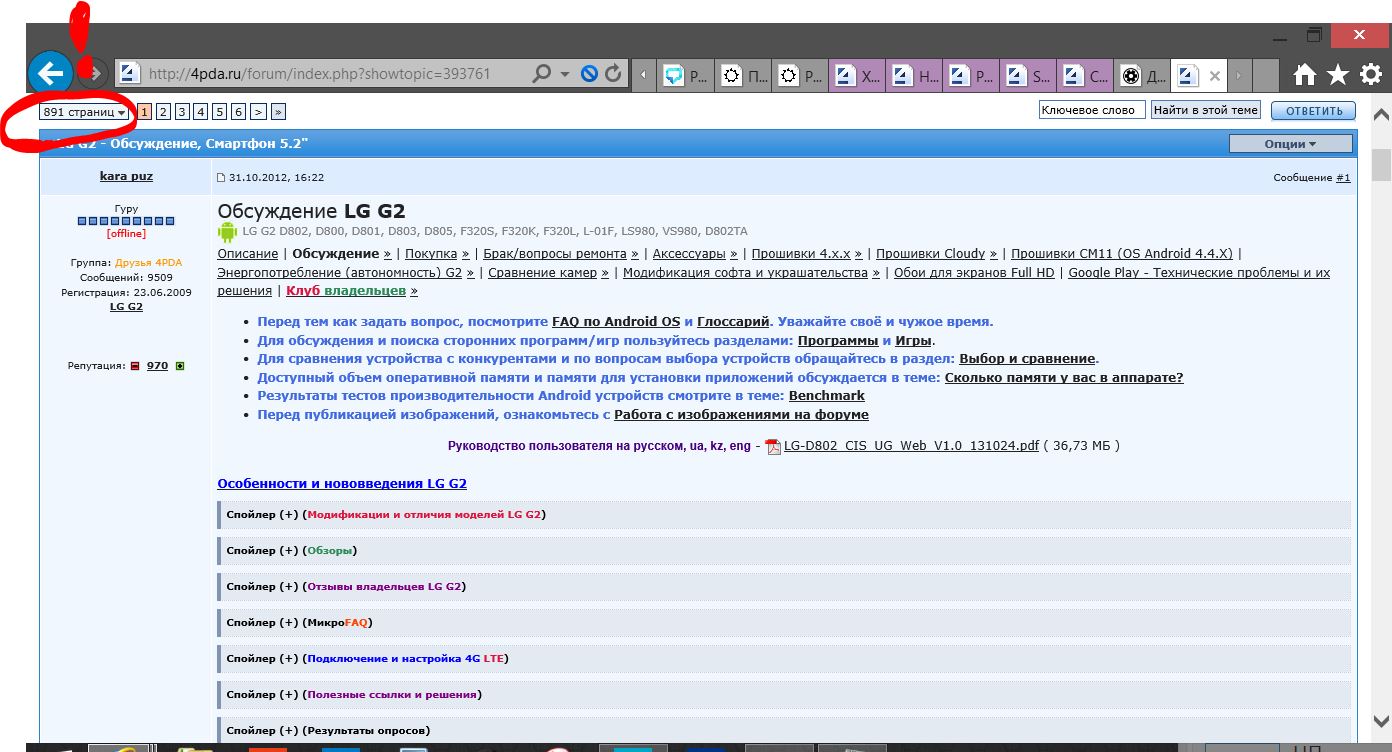1392x752 pixels.
Task: Go back with the blue Back arrow
Action: (x=50, y=73)
